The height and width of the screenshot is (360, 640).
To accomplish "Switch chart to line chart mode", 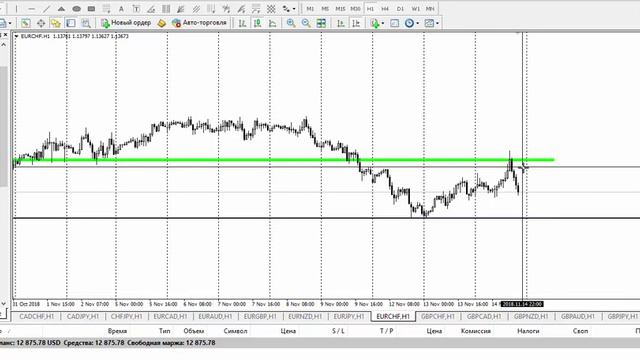I will tap(273, 23).
